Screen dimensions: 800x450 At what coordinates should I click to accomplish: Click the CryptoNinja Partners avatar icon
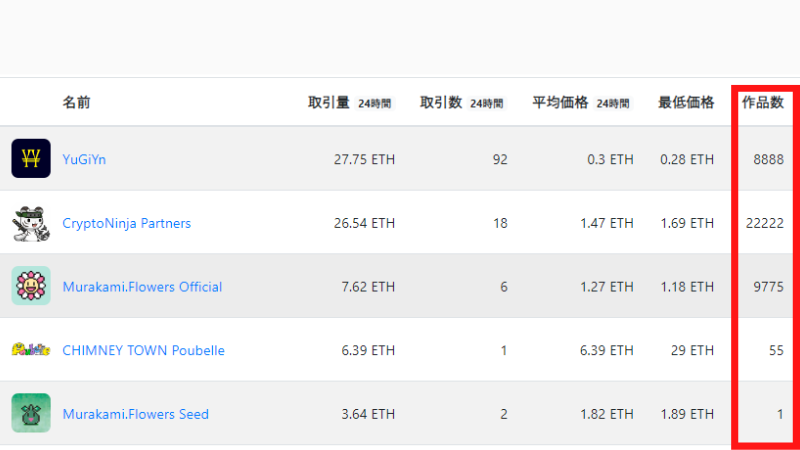pyautogui.click(x=31, y=223)
